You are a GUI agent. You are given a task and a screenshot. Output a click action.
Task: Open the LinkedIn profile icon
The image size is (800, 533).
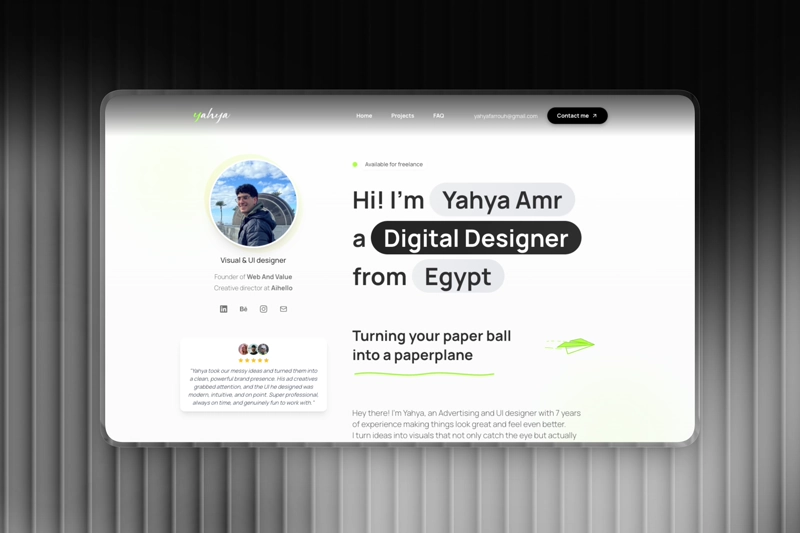pyautogui.click(x=223, y=309)
